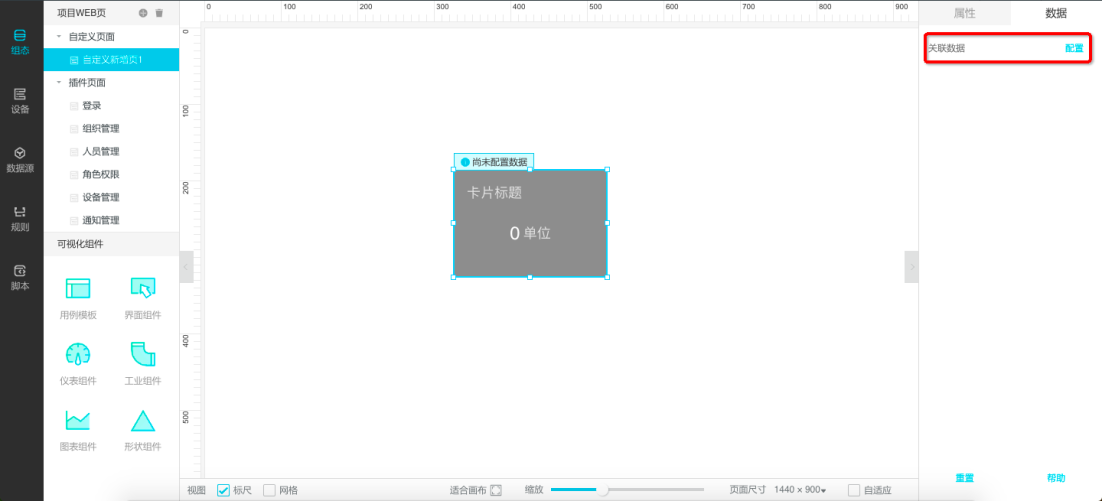This screenshot has height=501, width=1102.
Task: Open the 数据源 data source section
Action: (x=20, y=160)
